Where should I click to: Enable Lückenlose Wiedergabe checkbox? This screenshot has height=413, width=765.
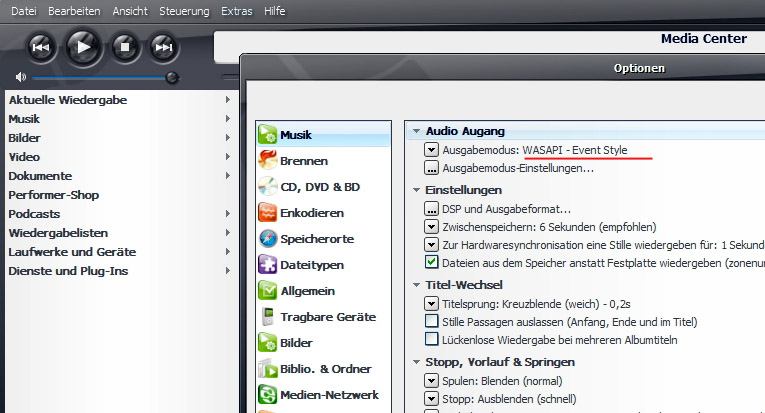click(431, 339)
